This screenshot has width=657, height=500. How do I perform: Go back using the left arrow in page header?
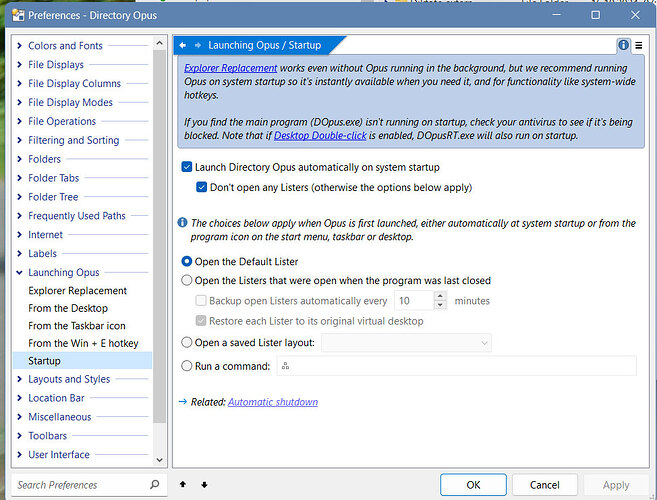(182, 45)
